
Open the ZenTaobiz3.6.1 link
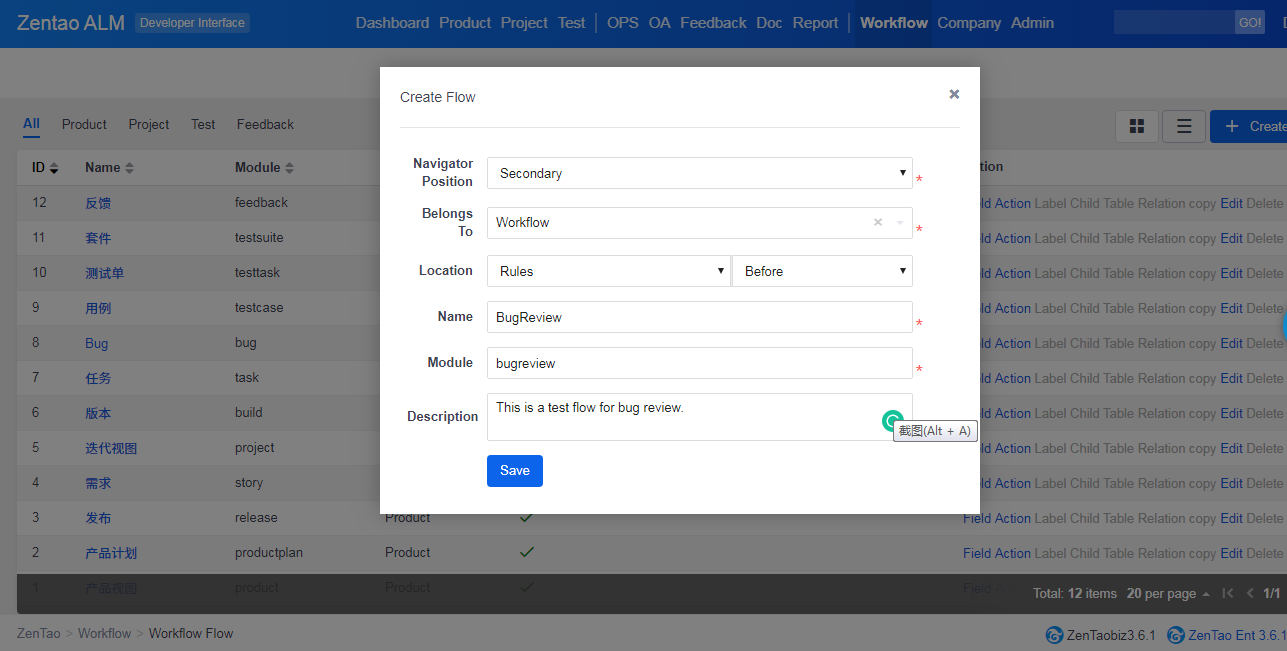coord(1101,635)
